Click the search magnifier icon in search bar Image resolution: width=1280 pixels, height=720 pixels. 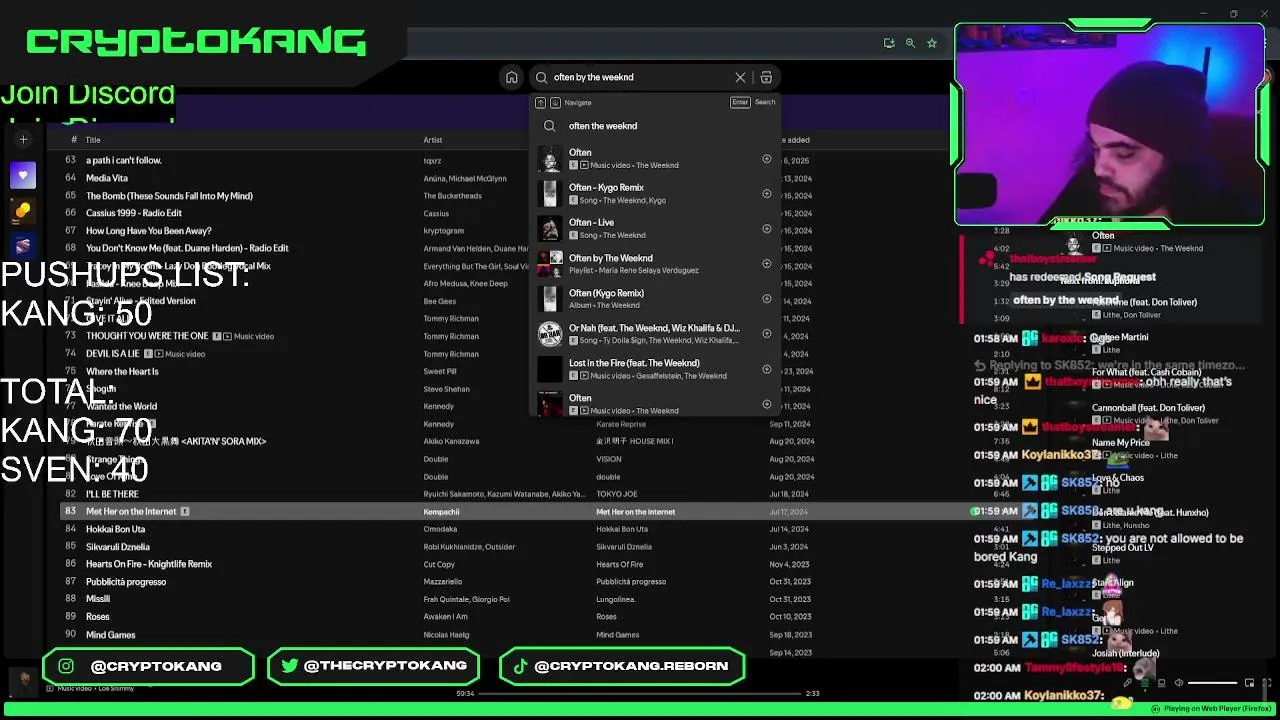(541, 77)
